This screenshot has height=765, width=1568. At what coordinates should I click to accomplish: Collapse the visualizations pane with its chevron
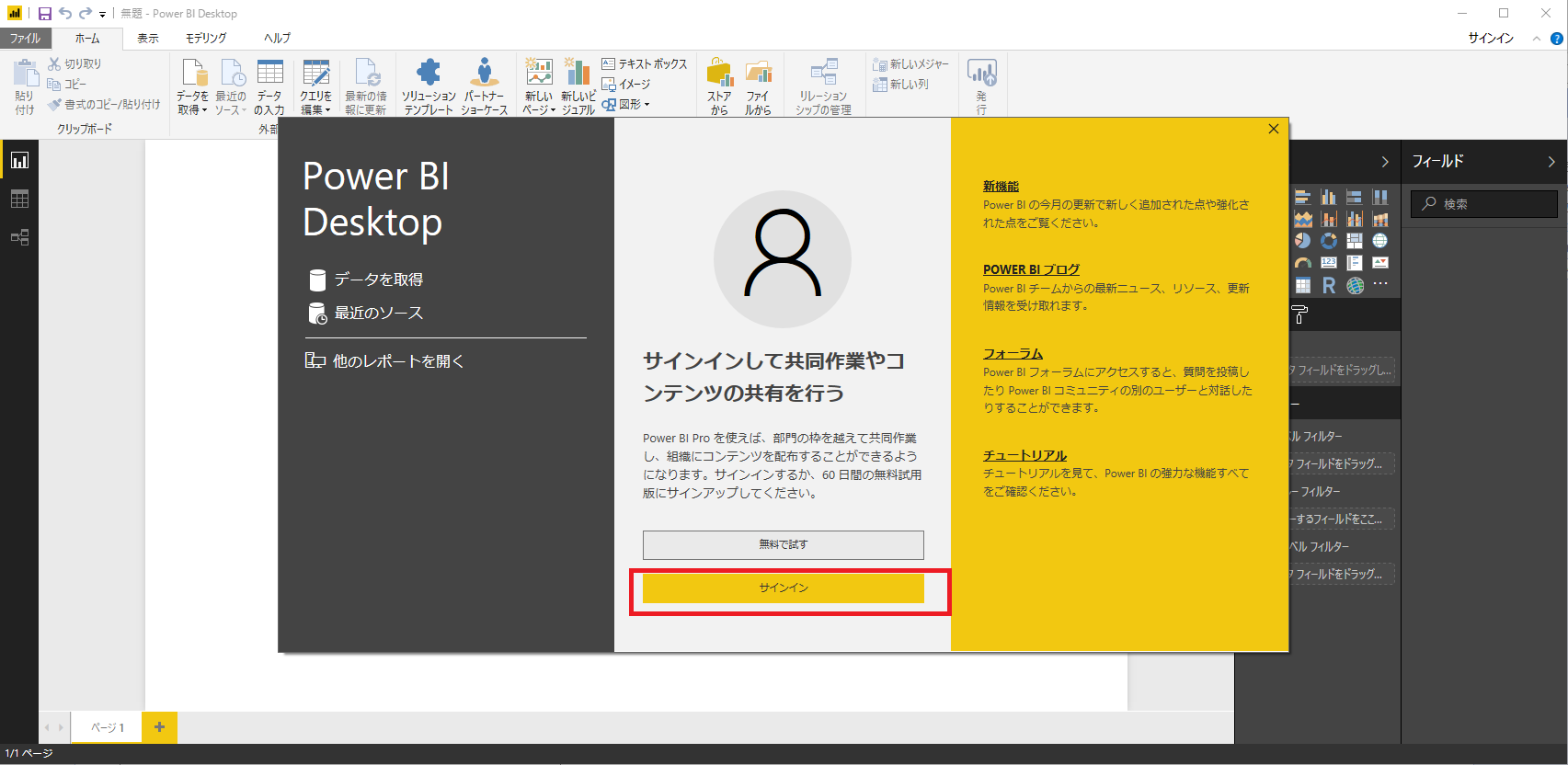(x=1385, y=162)
